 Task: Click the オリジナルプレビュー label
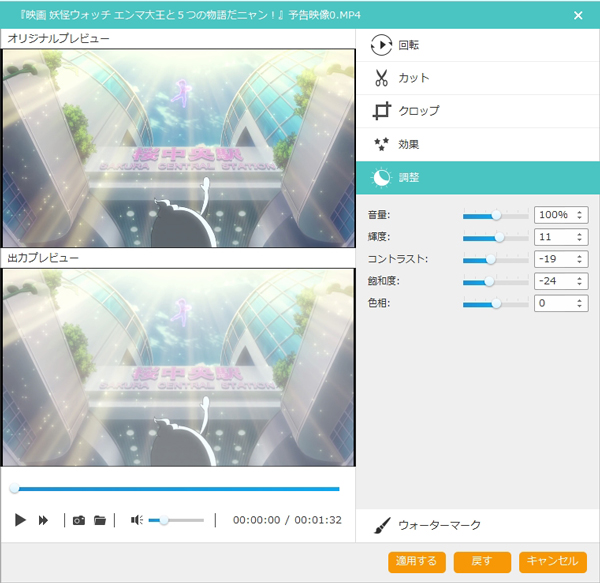point(59,39)
